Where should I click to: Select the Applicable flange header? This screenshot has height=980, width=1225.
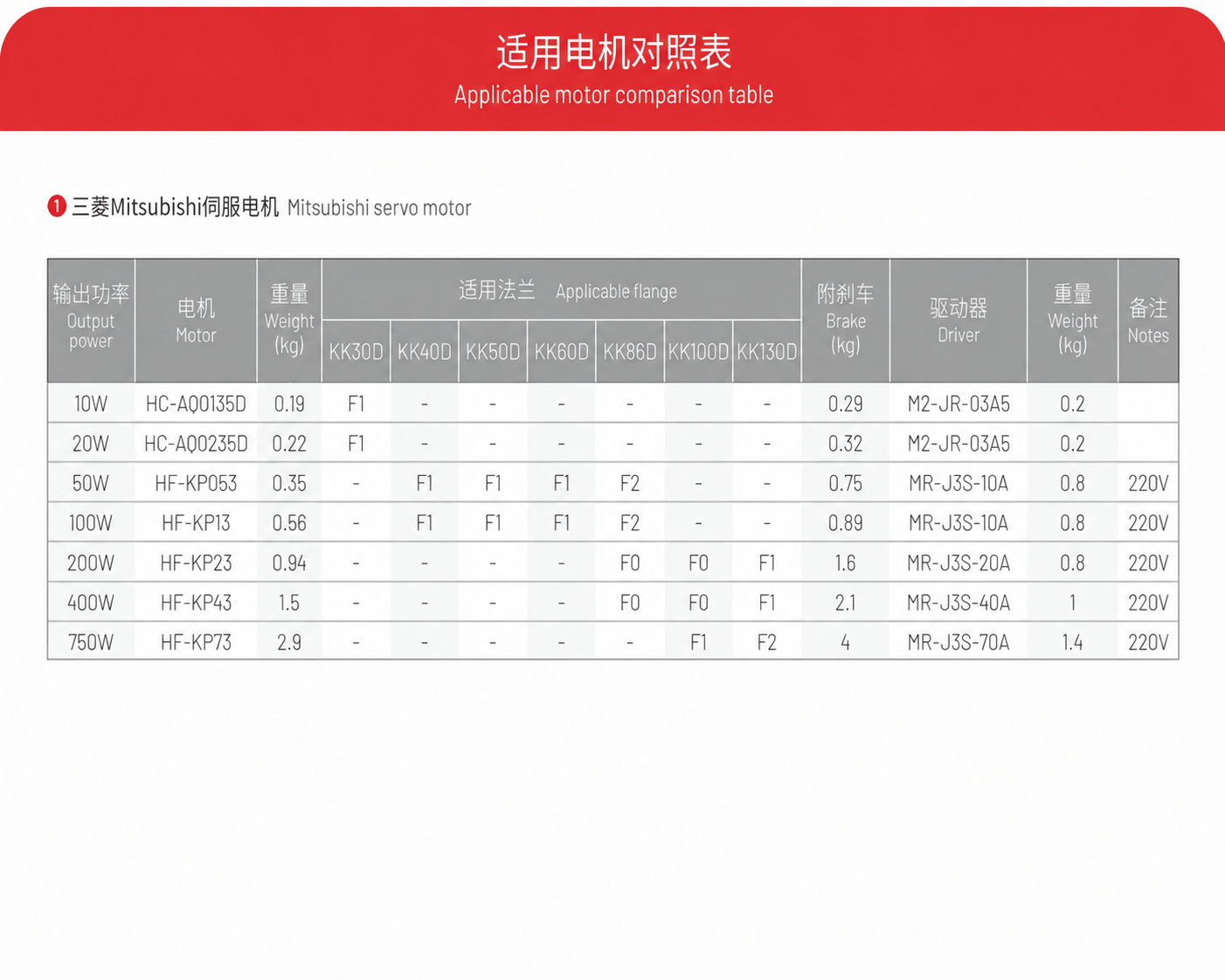[x=562, y=290]
